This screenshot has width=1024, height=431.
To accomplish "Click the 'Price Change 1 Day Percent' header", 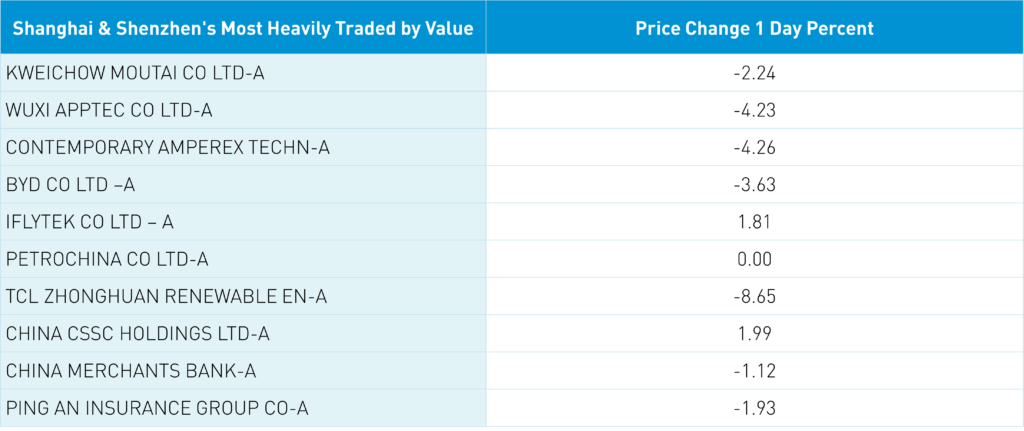I will [x=754, y=28].
